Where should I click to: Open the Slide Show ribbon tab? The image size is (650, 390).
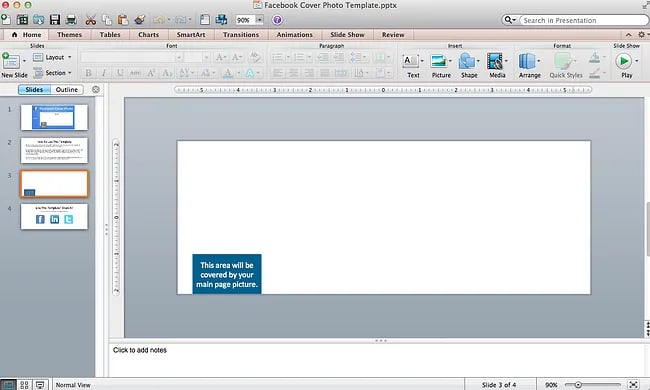click(x=347, y=35)
